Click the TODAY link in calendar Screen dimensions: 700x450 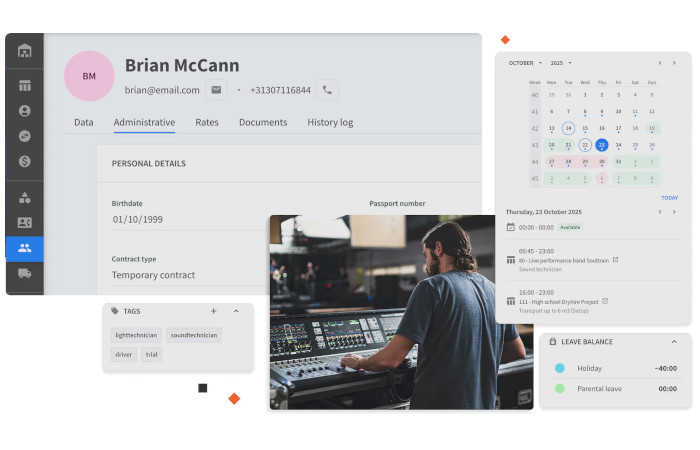tap(669, 198)
